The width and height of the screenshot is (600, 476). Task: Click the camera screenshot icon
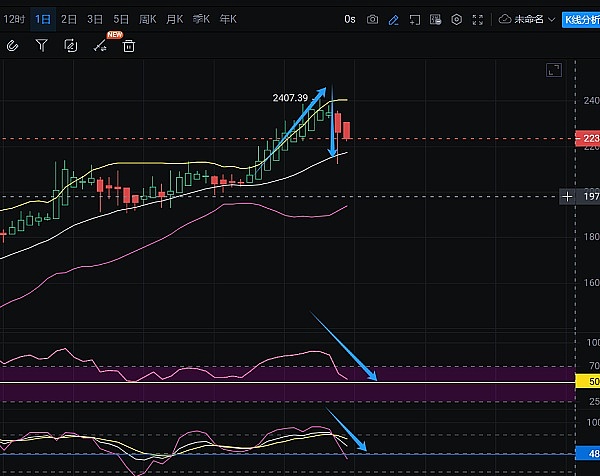[373, 19]
